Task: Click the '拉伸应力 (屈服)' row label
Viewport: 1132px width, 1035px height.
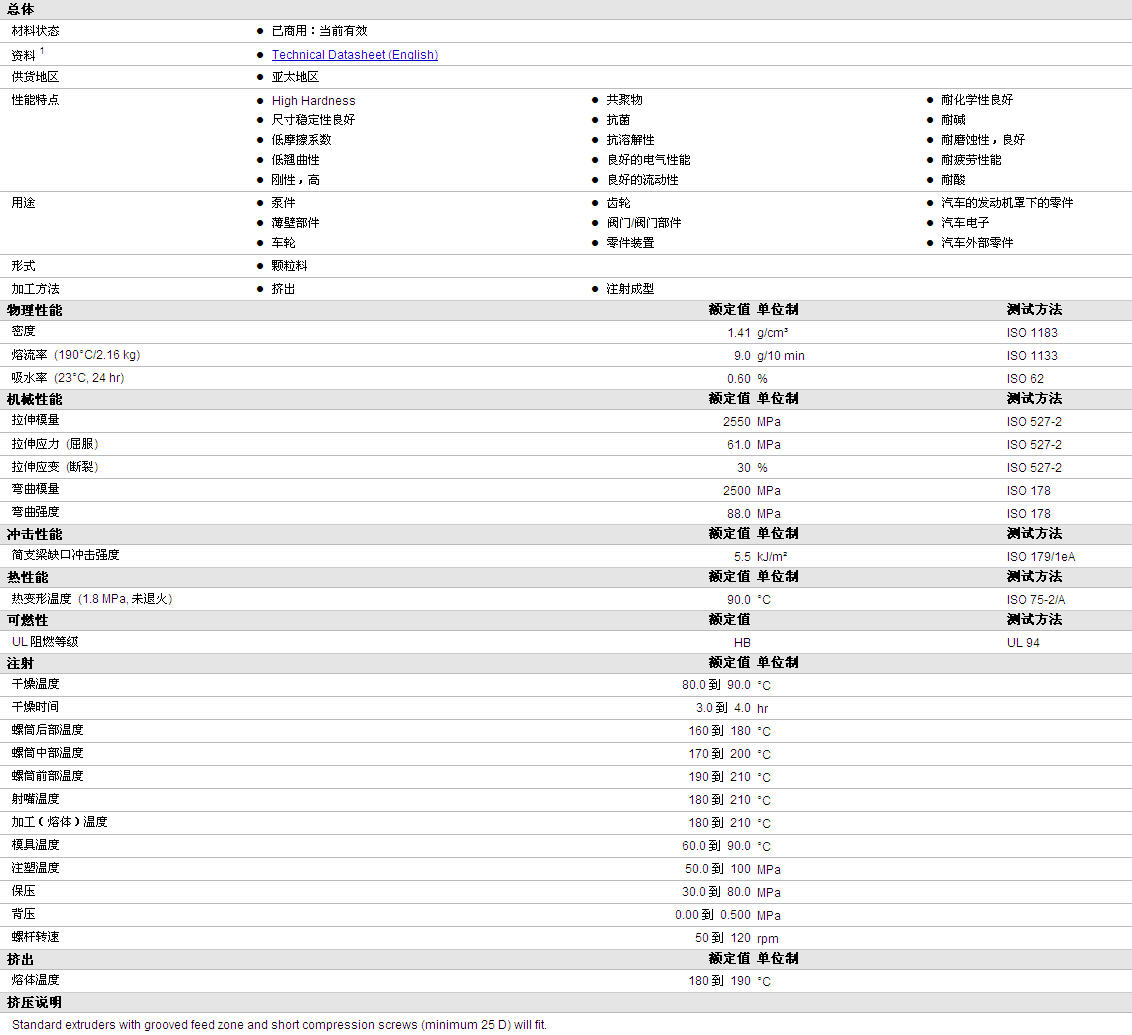Action: point(55,444)
